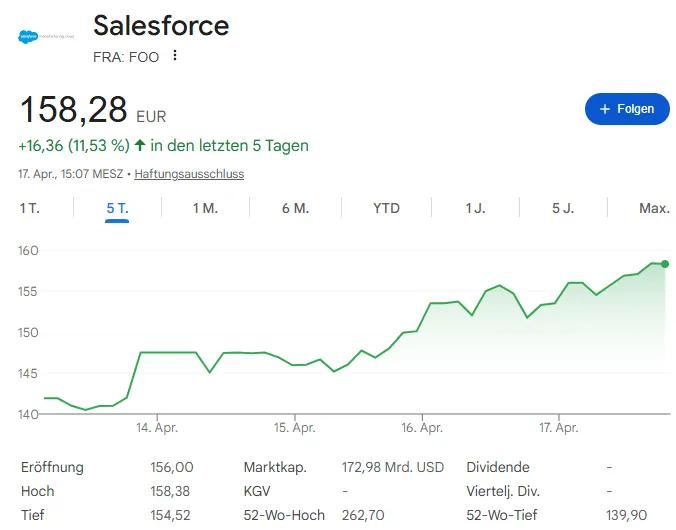View the 5 J. chart range
Image resolution: width=676 pixels, height=530 pixels.
563,208
